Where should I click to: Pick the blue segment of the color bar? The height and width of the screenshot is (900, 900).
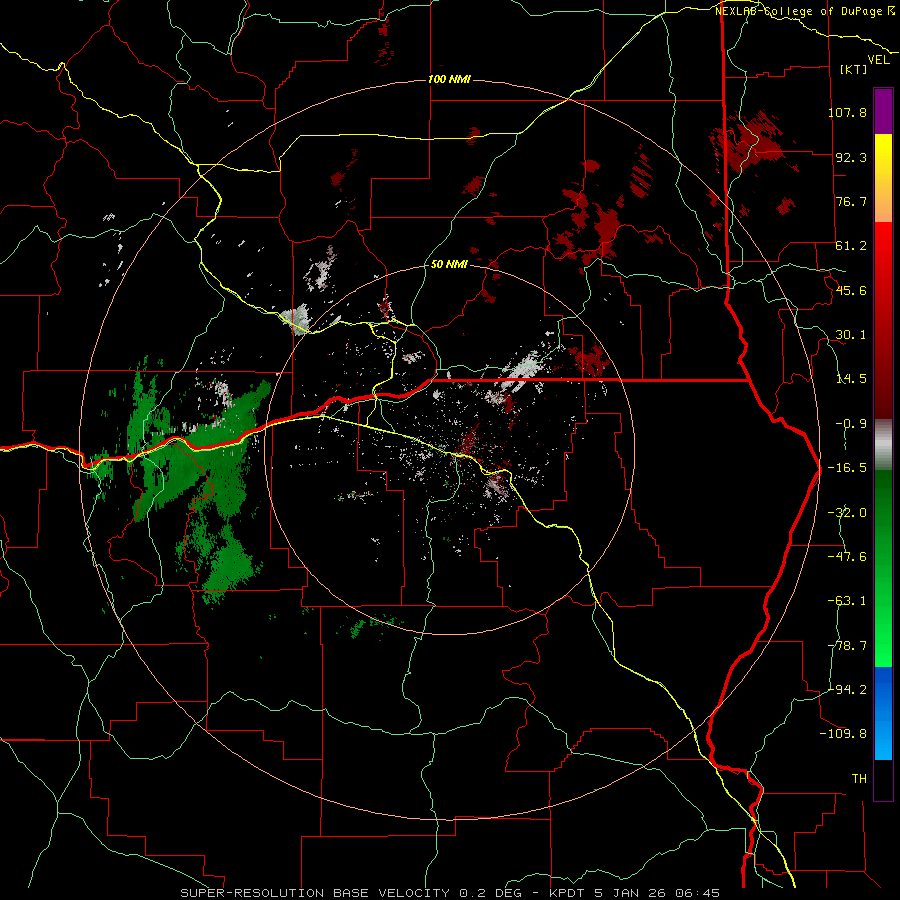(x=883, y=713)
